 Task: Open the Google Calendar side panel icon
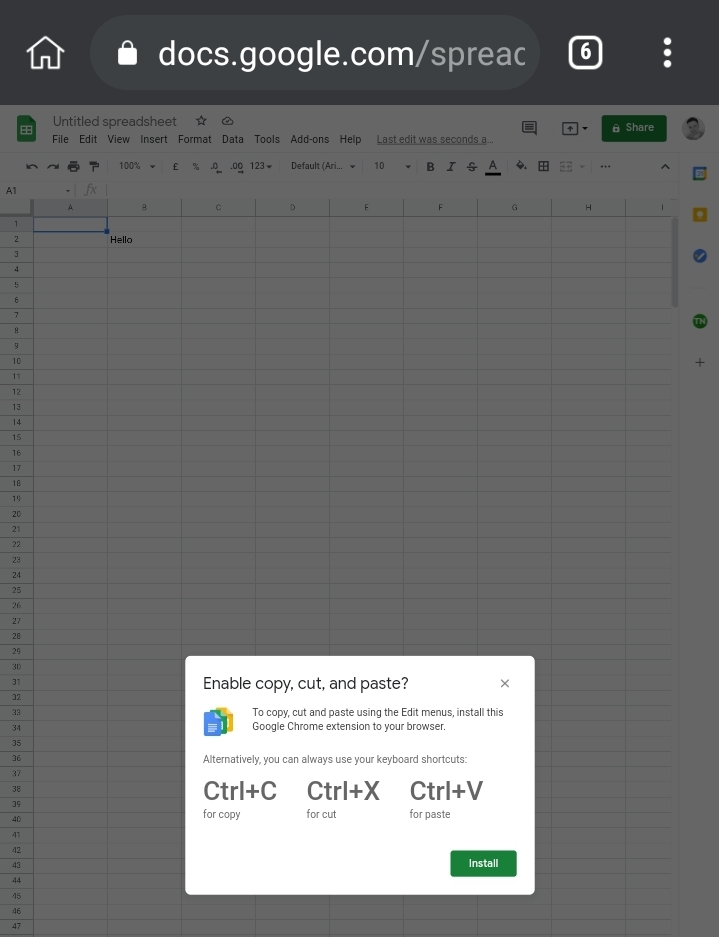point(700,173)
